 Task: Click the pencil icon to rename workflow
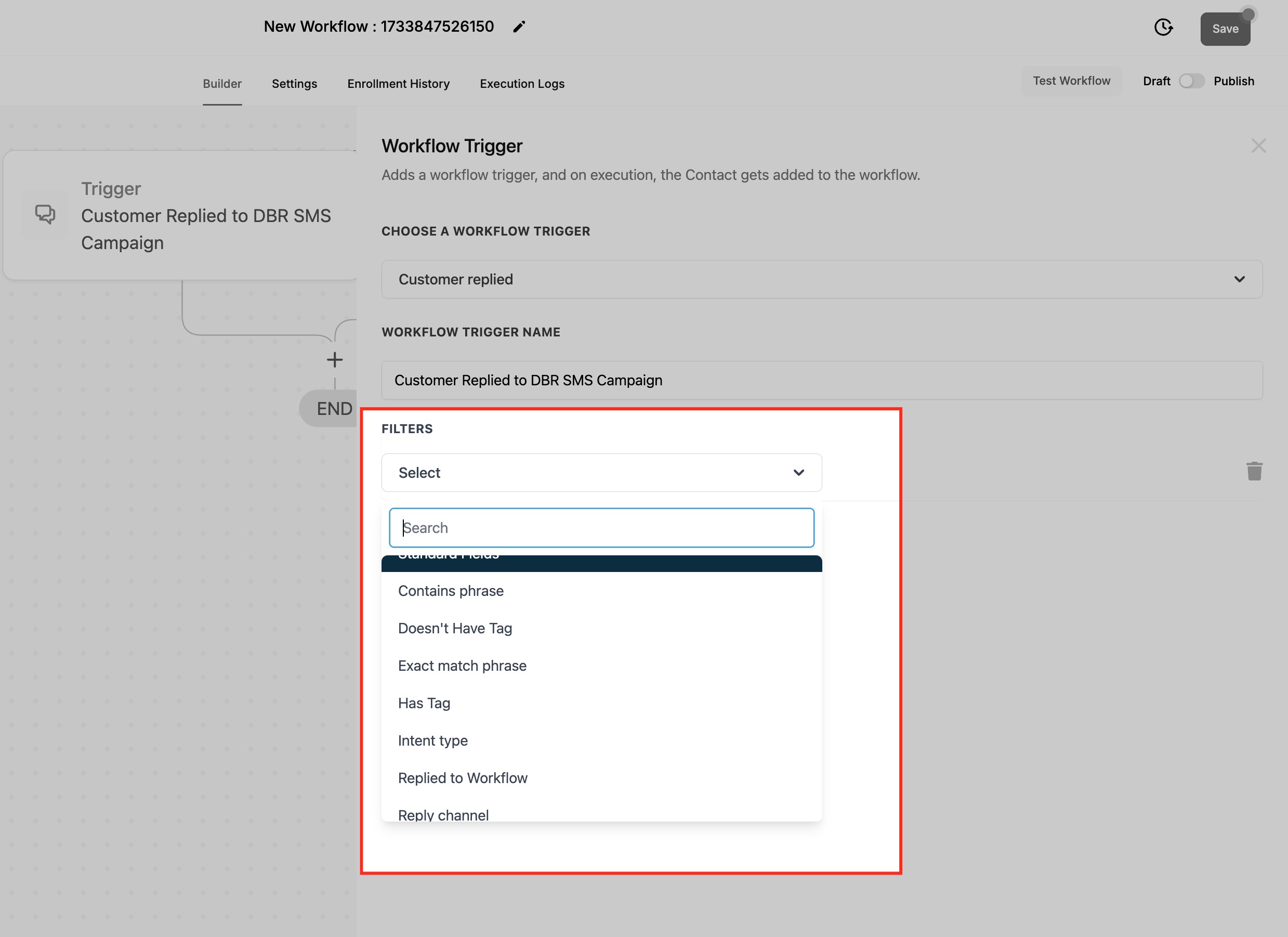point(519,27)
